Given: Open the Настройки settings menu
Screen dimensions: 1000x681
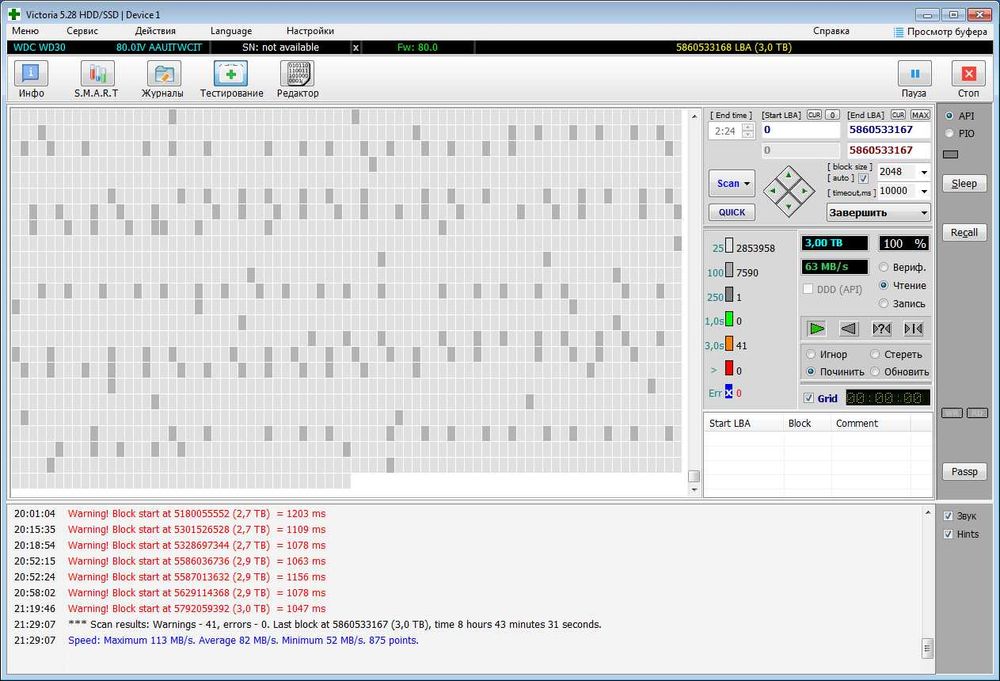Looking at the screenshot, I should 310,31.
